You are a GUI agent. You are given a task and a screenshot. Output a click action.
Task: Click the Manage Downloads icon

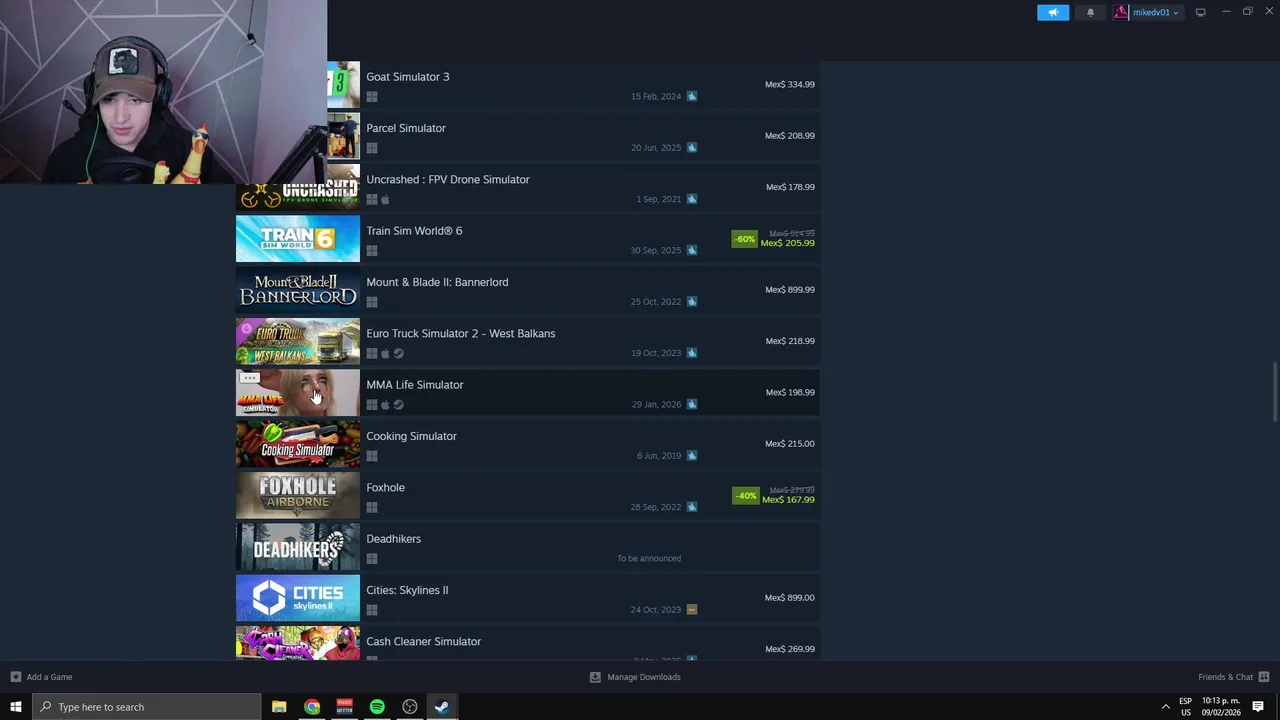595,677
